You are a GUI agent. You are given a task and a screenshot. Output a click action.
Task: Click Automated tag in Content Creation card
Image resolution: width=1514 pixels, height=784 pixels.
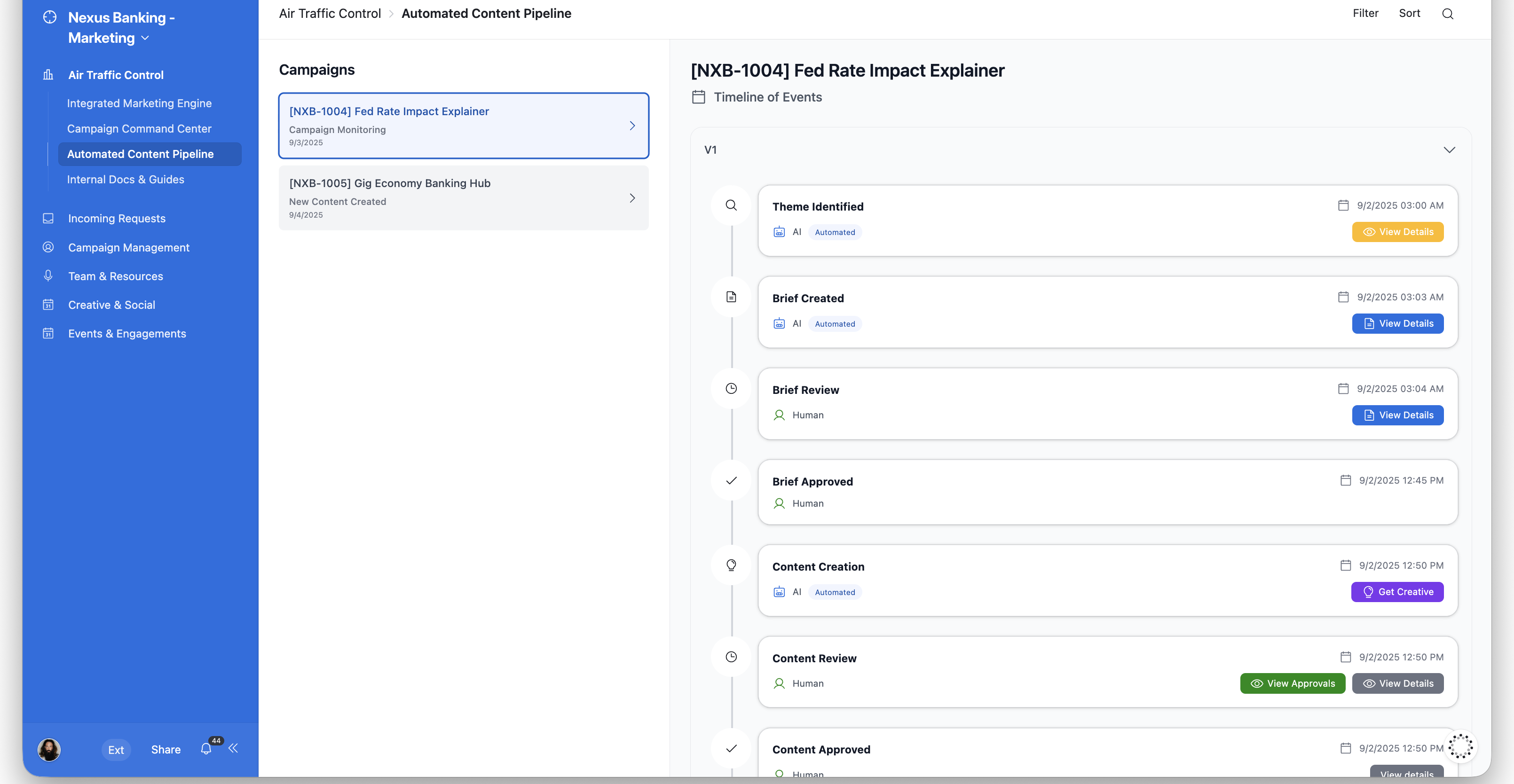[835, 592]
